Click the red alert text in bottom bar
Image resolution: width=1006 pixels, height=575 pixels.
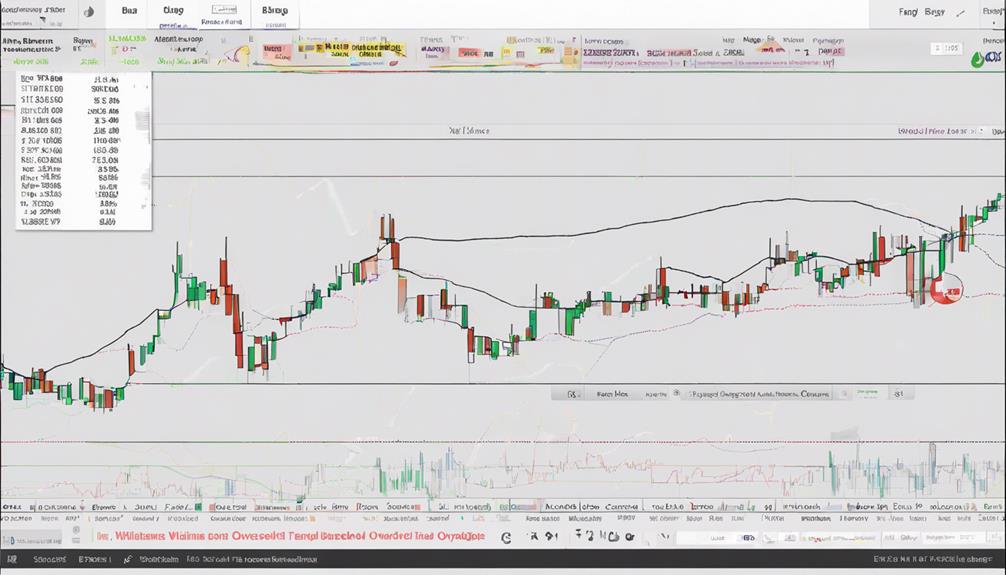pos(290,536)
